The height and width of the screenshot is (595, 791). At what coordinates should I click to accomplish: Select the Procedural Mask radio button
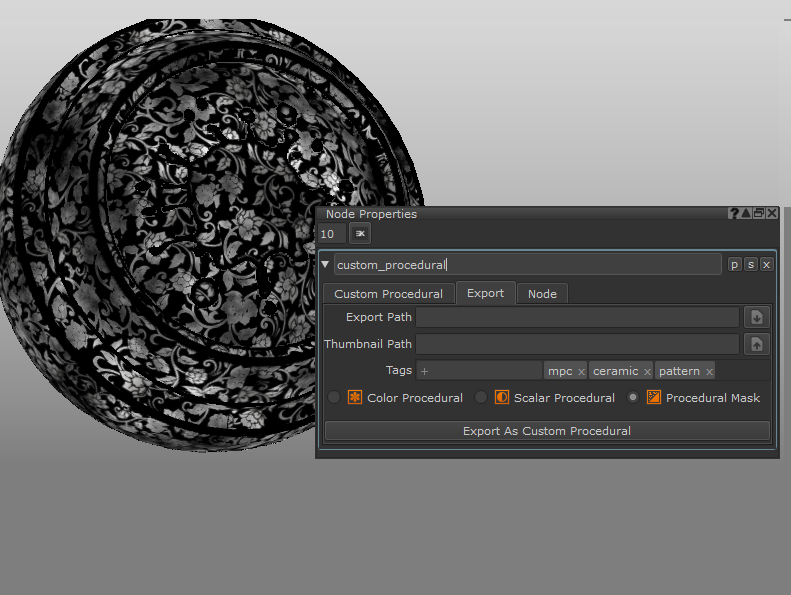[633, 397]
